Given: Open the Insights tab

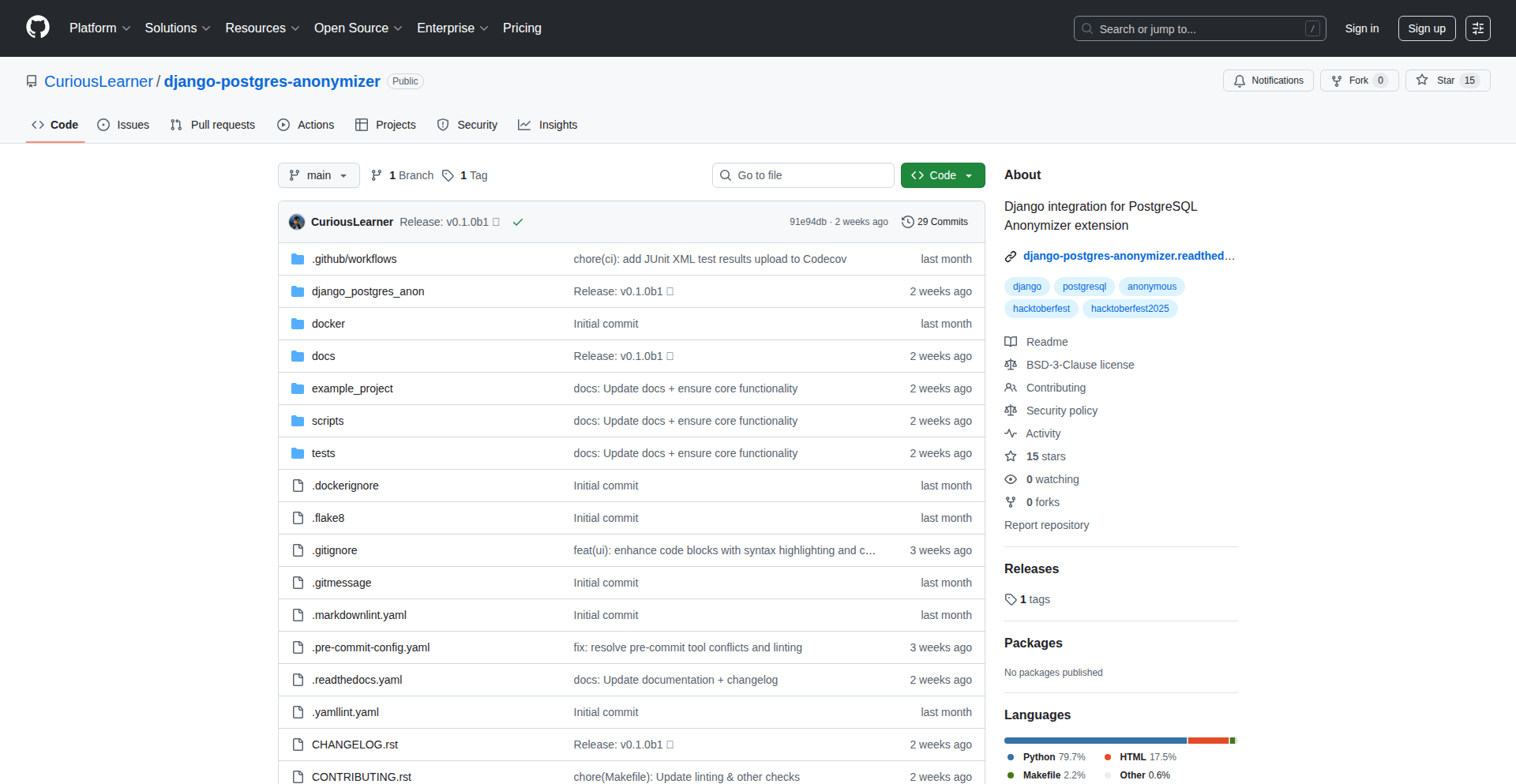Looking at the screenshot, I should coord(548,125).
